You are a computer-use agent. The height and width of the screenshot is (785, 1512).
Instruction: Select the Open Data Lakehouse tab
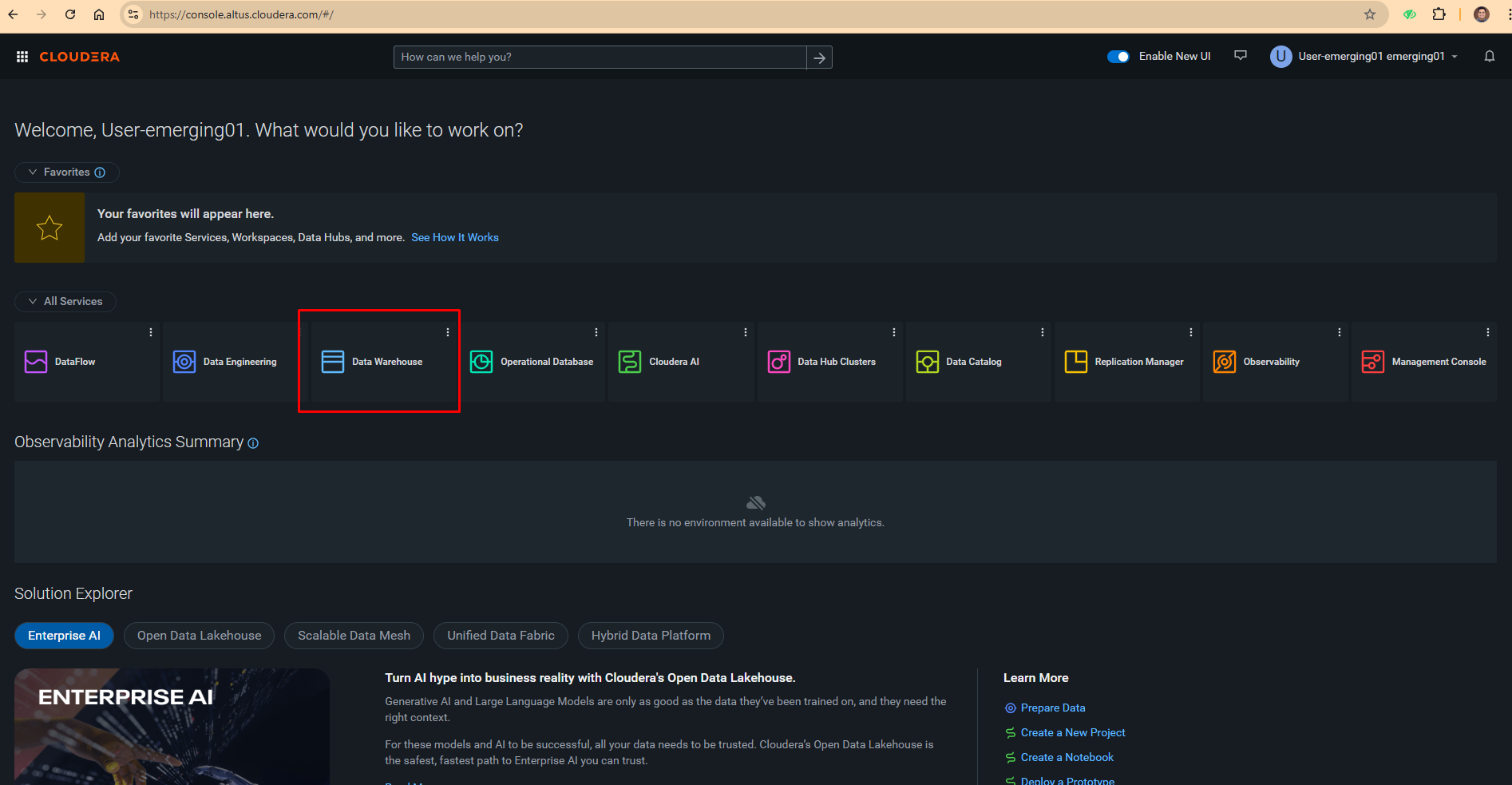point(199,636)
